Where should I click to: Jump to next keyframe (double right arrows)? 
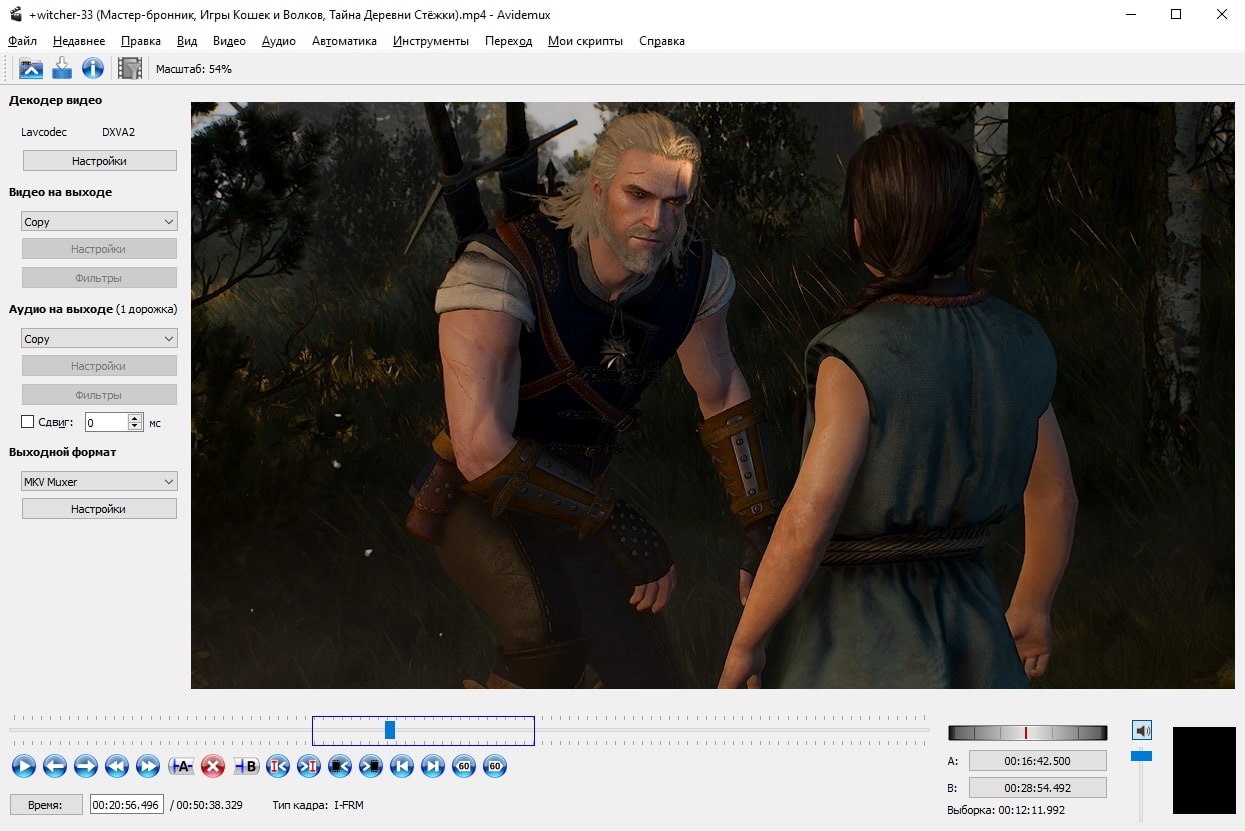[148, 767]
